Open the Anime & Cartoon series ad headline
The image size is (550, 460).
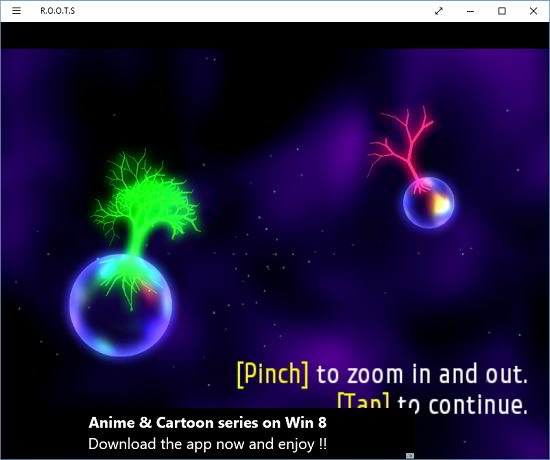[208, 423]
